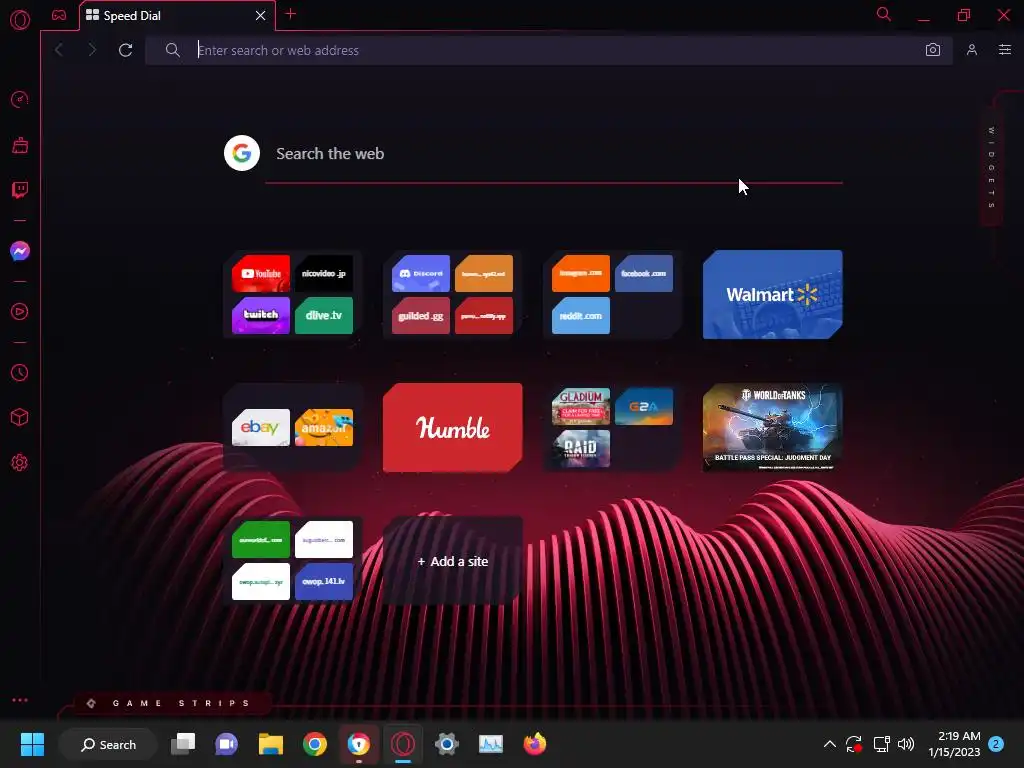Open GX Control speedometer icon in sidebar
1024x768 pixels.
point(20,99)
